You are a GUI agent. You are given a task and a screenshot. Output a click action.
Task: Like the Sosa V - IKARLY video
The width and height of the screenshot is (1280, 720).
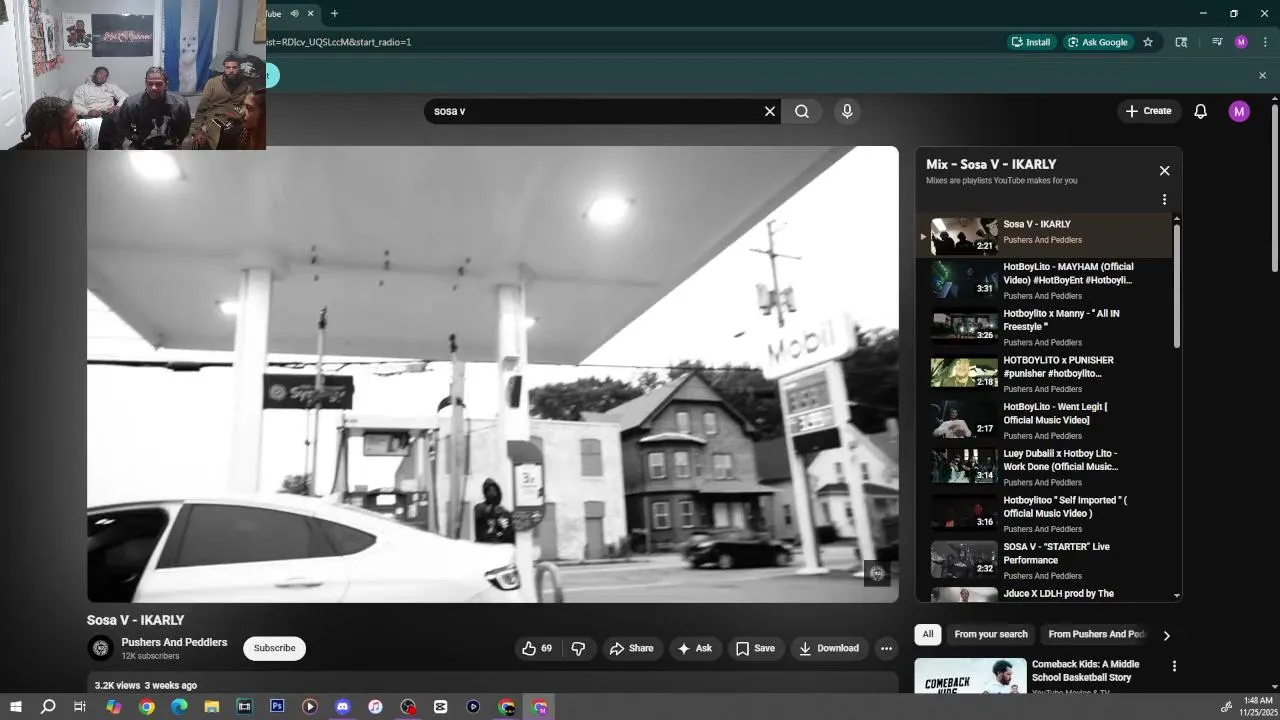(537, 648)
